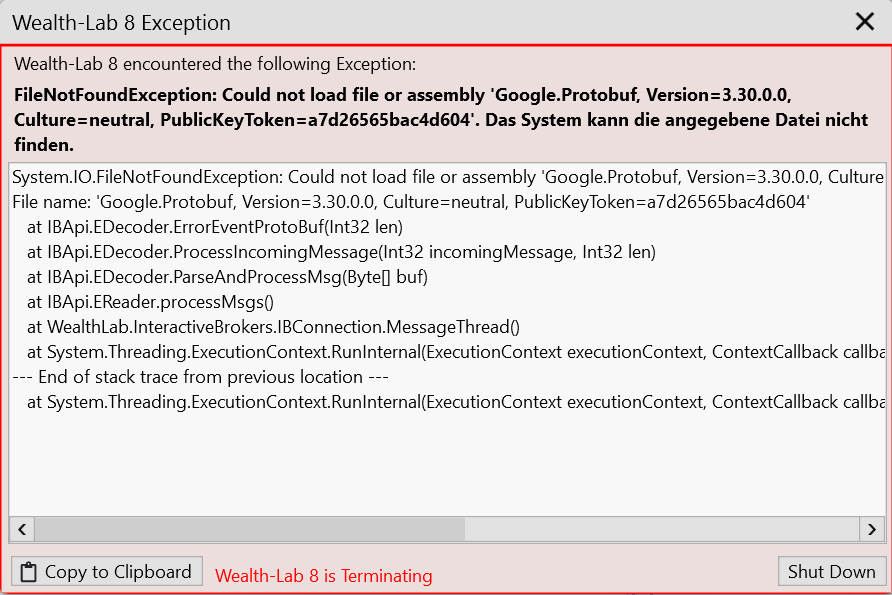Click the clipboard icon beside Copy to Clipboard
The width and height of the screenshot is (892, 595).
point(29,572)
